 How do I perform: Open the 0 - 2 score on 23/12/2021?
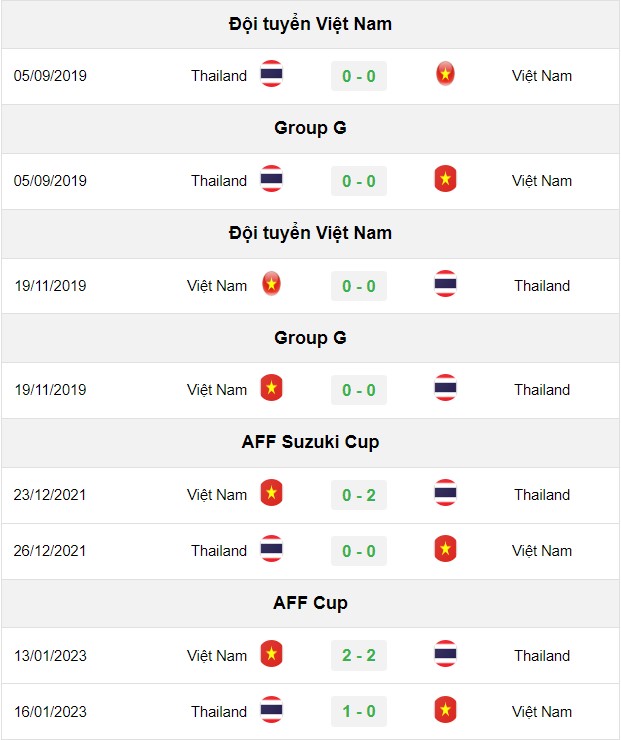359,495
